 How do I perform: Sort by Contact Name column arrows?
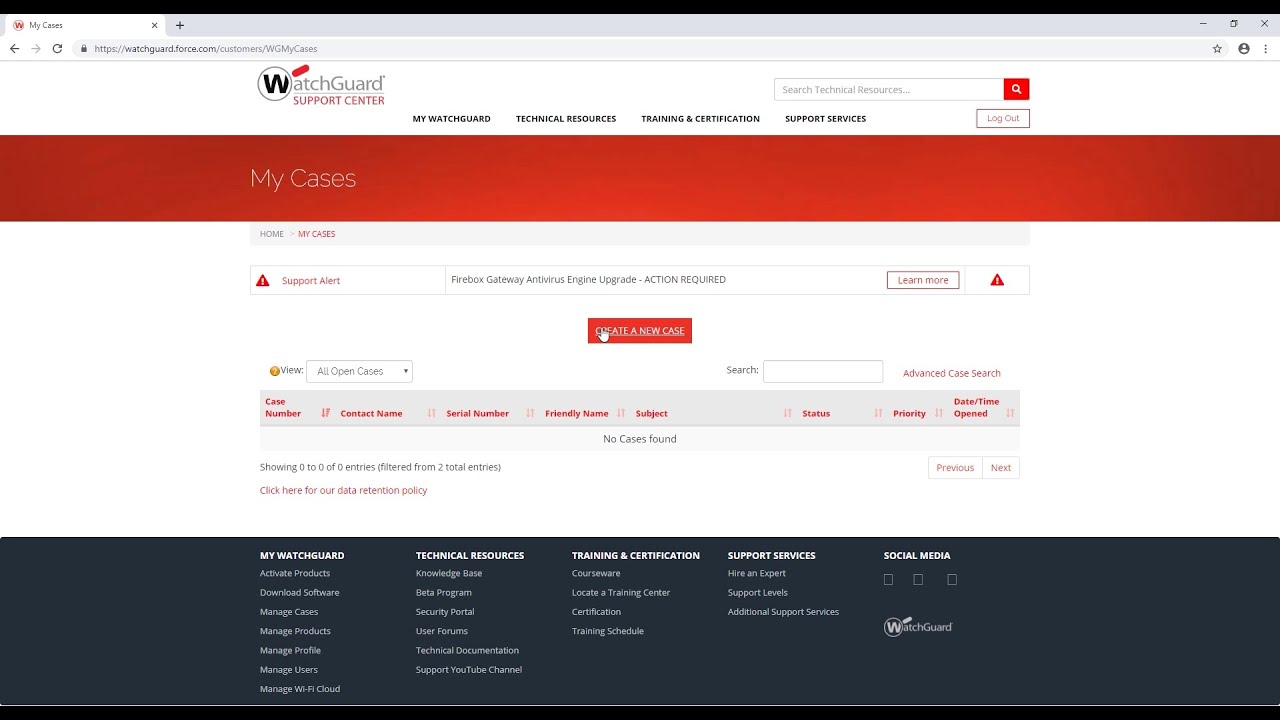point(432,413)
